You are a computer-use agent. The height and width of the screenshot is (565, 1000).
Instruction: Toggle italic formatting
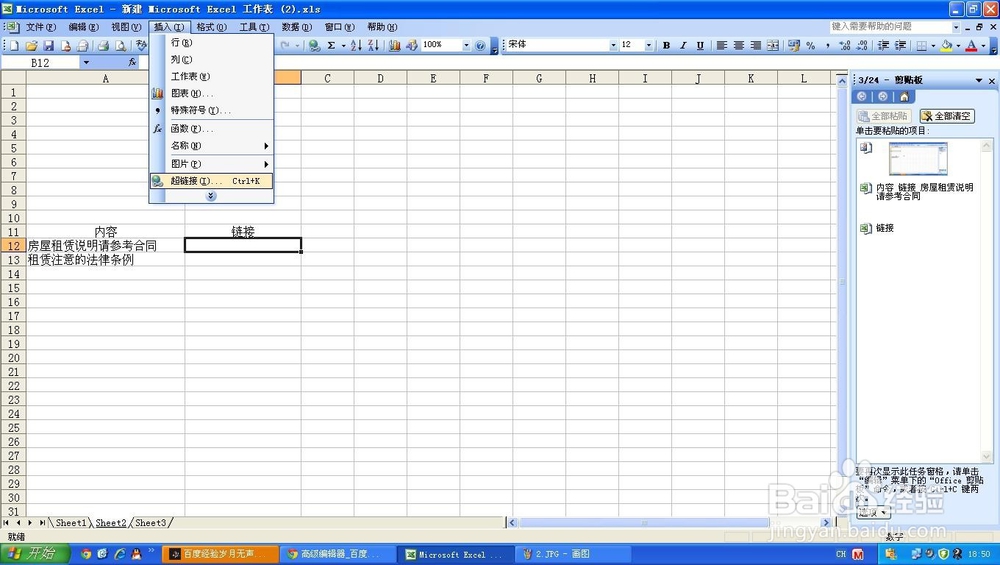tap(683, 45)
